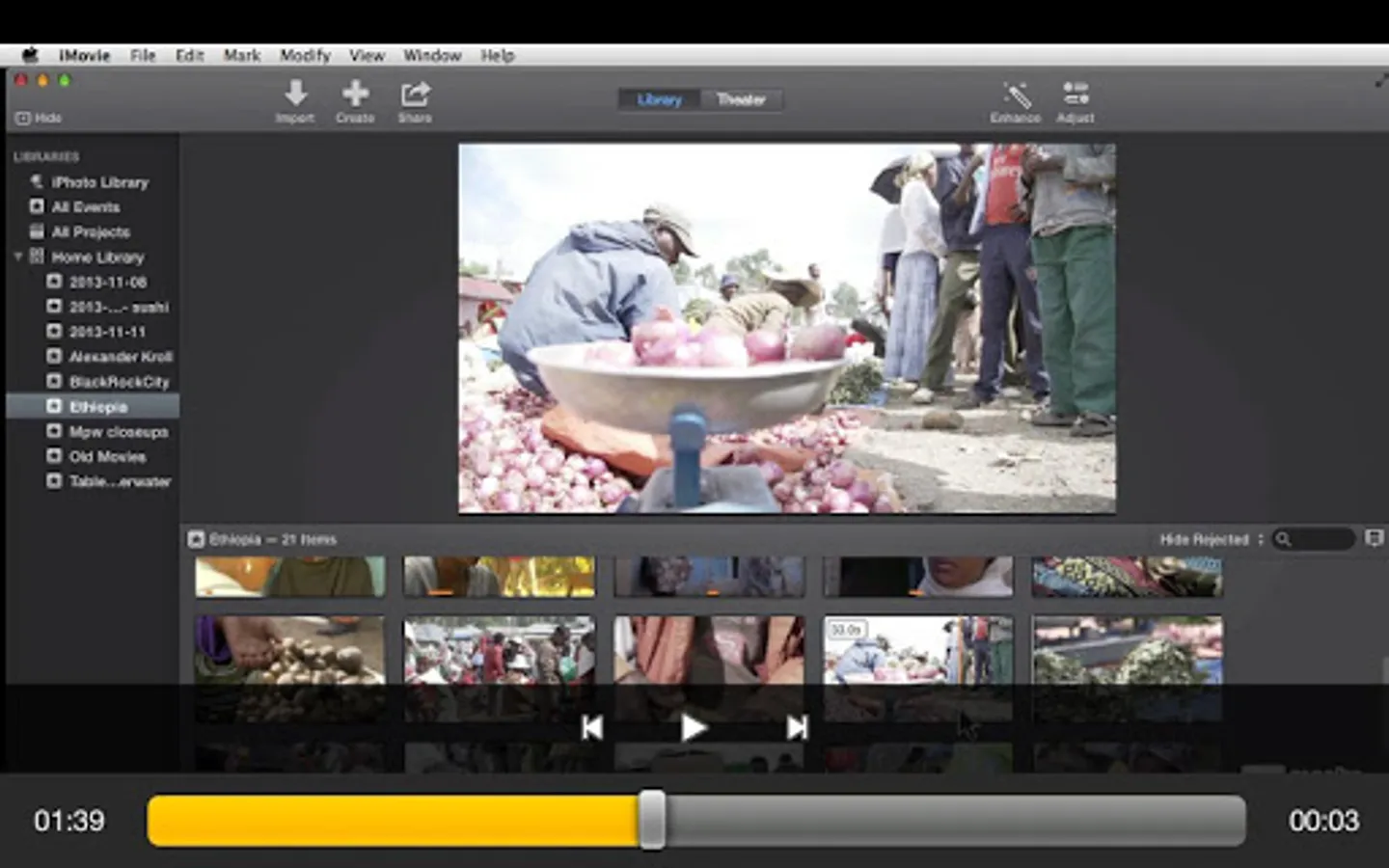Open the Apple menu

30,55
